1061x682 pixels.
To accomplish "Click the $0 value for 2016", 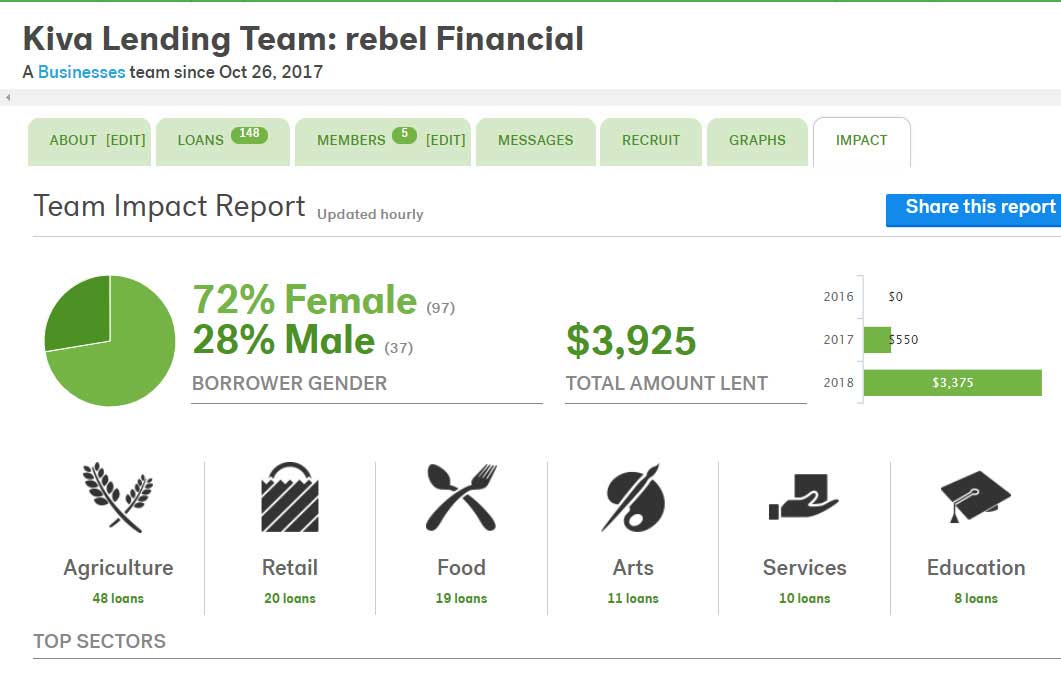I will (895, 296).
